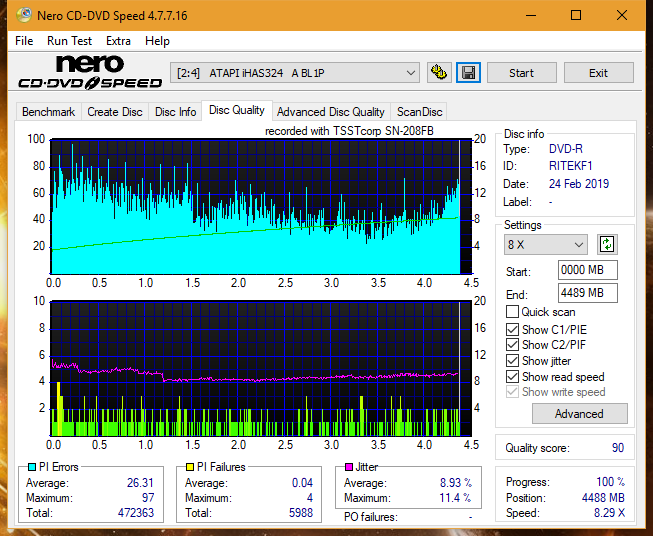Screen dimensions: 653x536
Task: Switch to the ScanDisc tab
Action: pyautogui.click(x=419, y=112)
